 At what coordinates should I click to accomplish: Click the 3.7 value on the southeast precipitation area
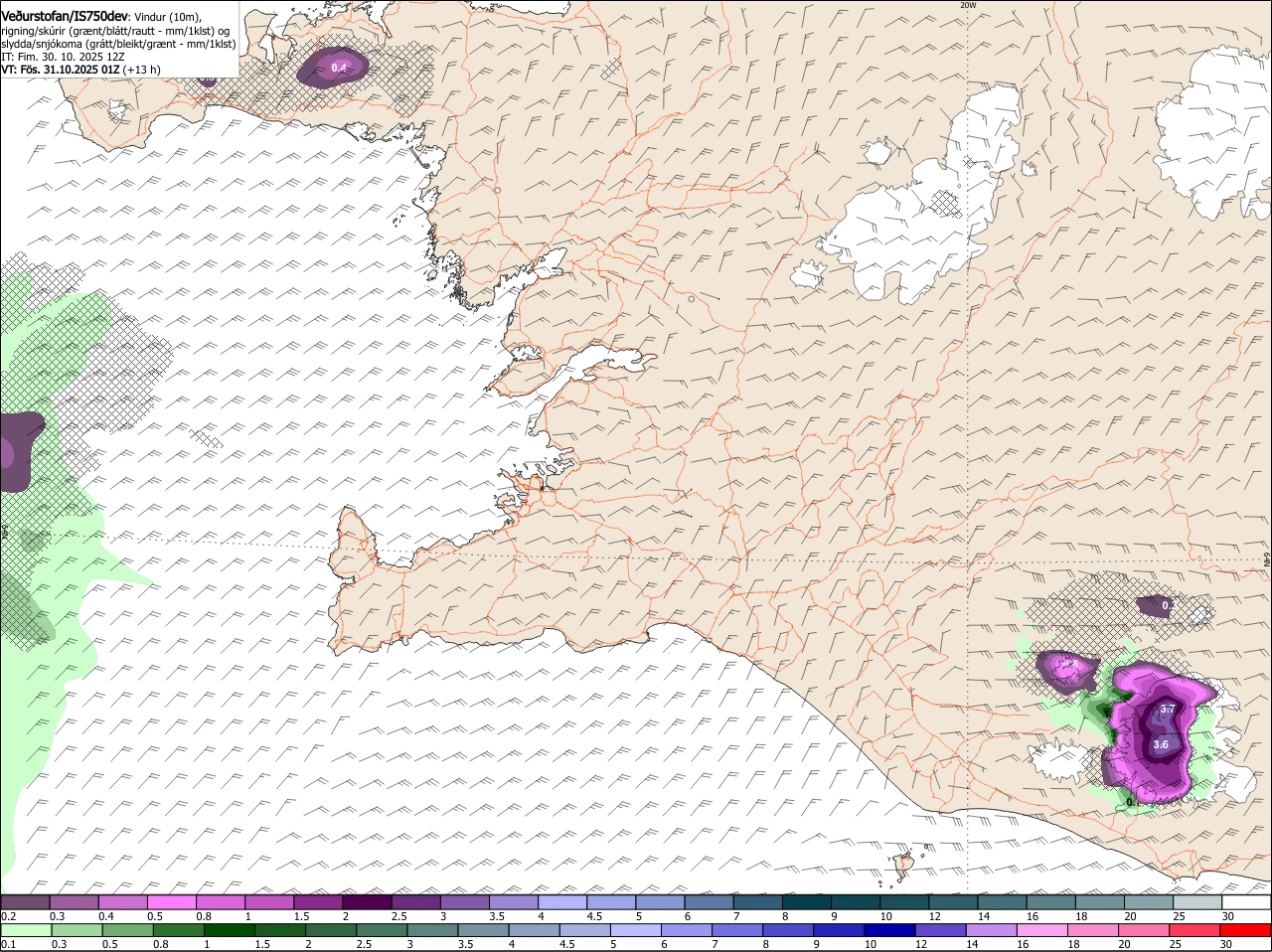1168,709
